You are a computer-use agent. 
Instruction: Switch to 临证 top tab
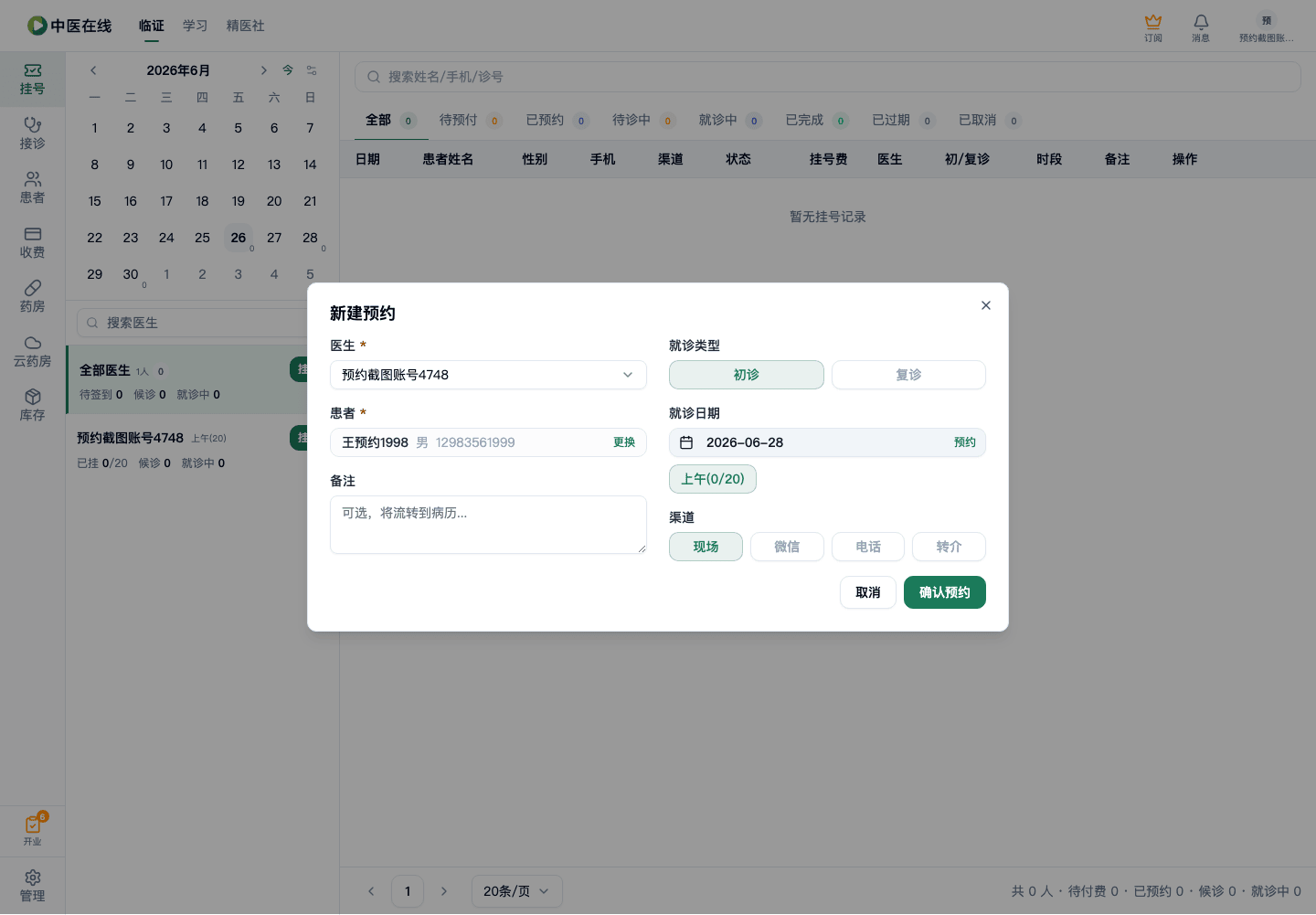(152, 26)
